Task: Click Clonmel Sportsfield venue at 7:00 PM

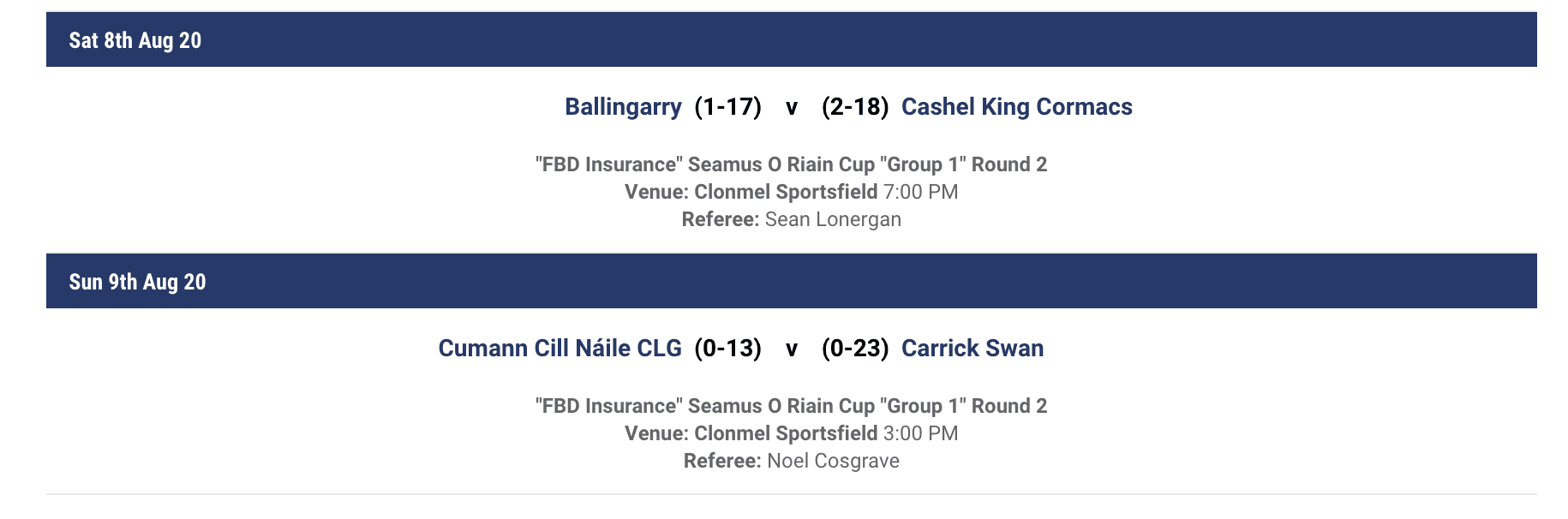Action: pyautogui.click(x=786, y=192)
